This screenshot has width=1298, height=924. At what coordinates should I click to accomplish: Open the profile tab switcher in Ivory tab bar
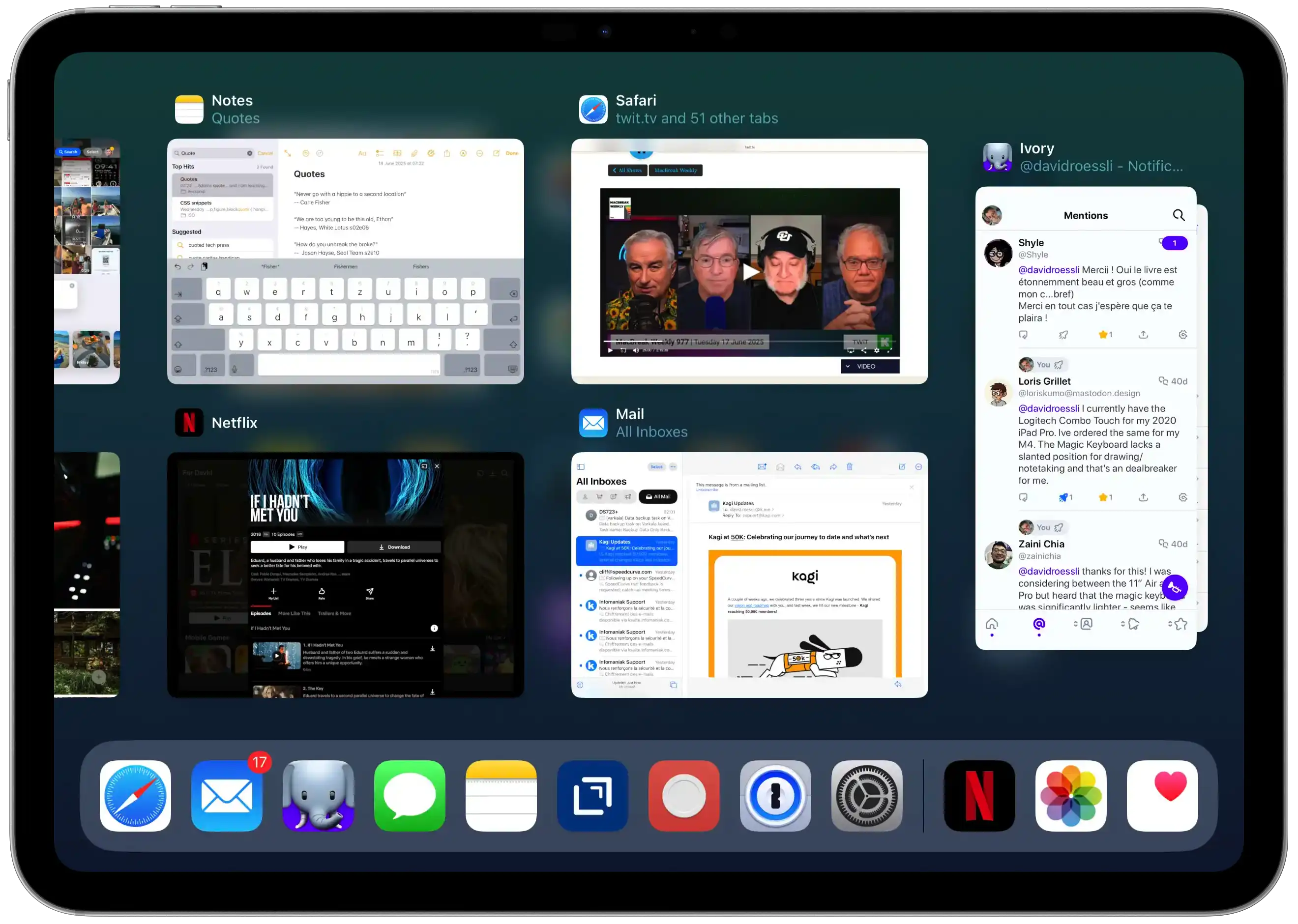coord(1083,624)
